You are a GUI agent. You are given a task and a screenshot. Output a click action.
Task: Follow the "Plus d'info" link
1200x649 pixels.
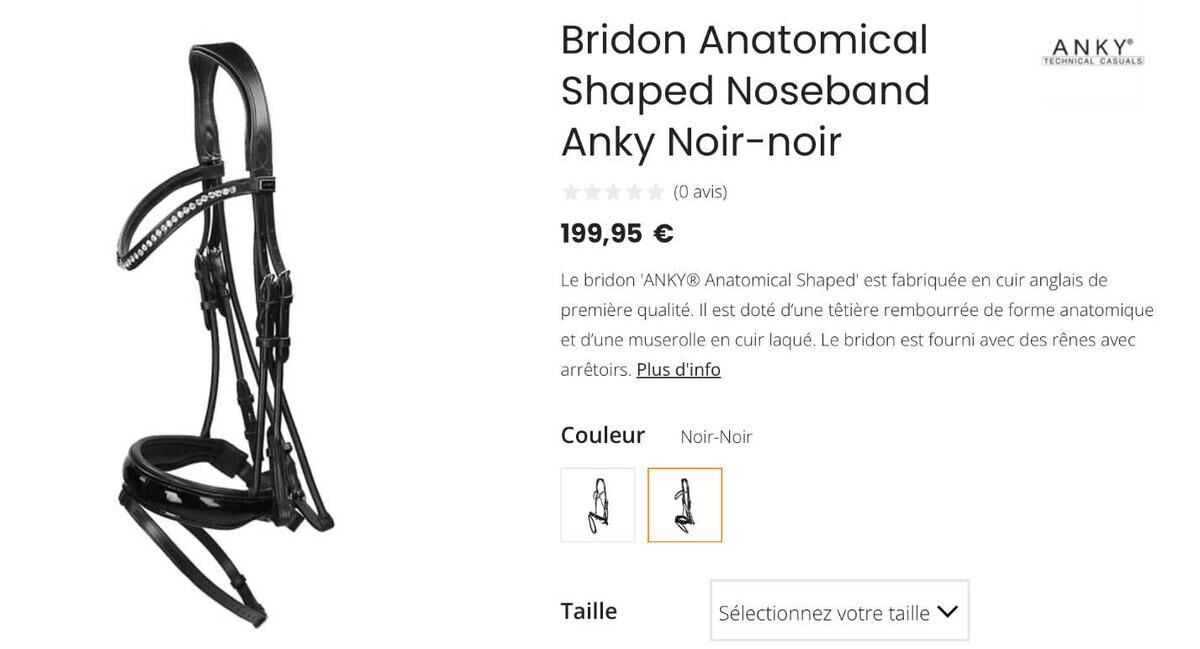[x=678, y=370]
